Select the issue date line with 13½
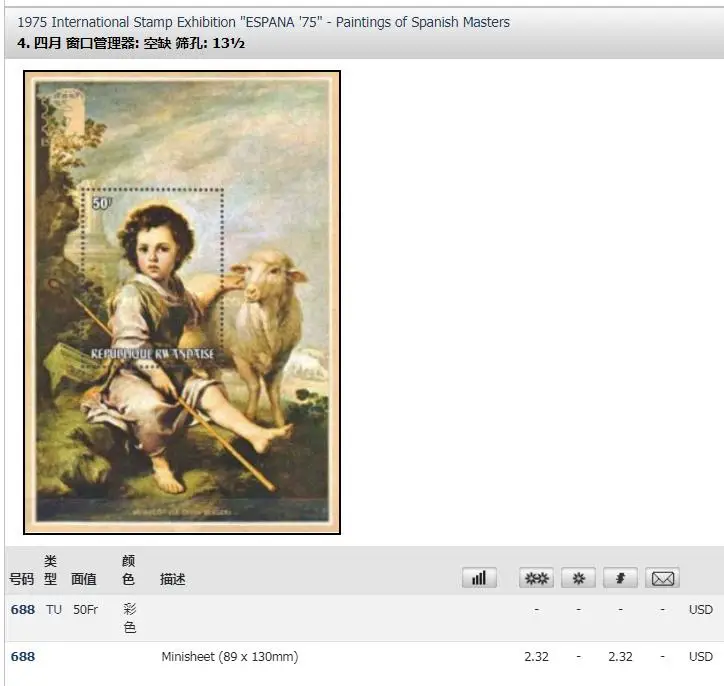Screen dimensions: 724x686 pos(131,43)
